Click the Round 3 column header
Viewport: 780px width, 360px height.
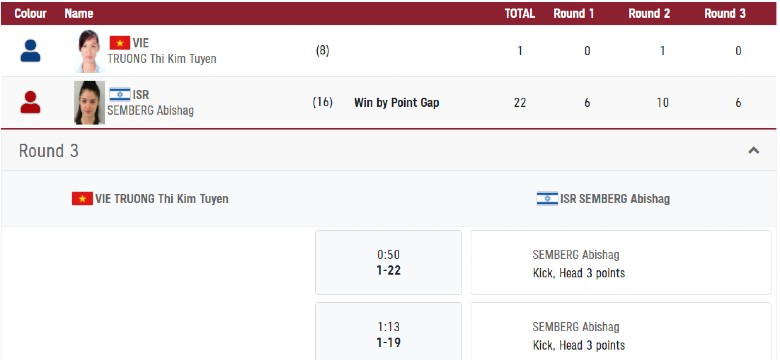click(x=725, y=13)
